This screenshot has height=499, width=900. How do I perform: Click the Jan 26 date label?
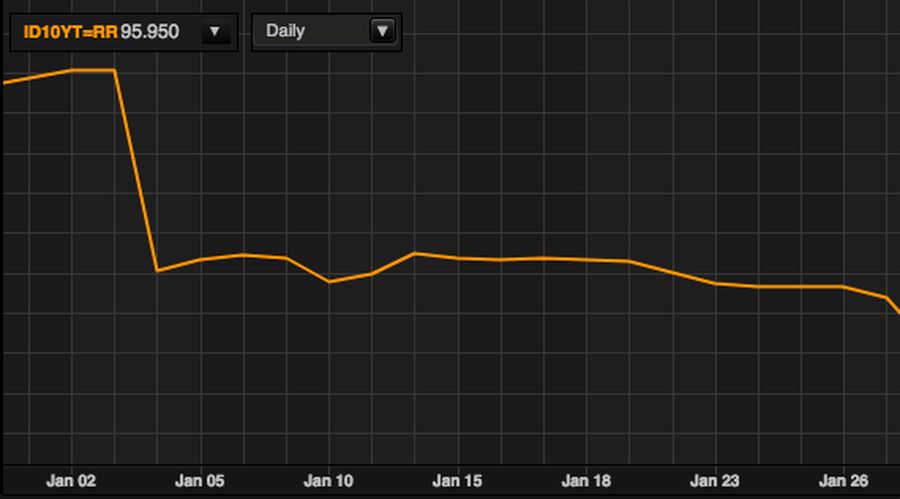pyautogui.click(x=843, y=481)
